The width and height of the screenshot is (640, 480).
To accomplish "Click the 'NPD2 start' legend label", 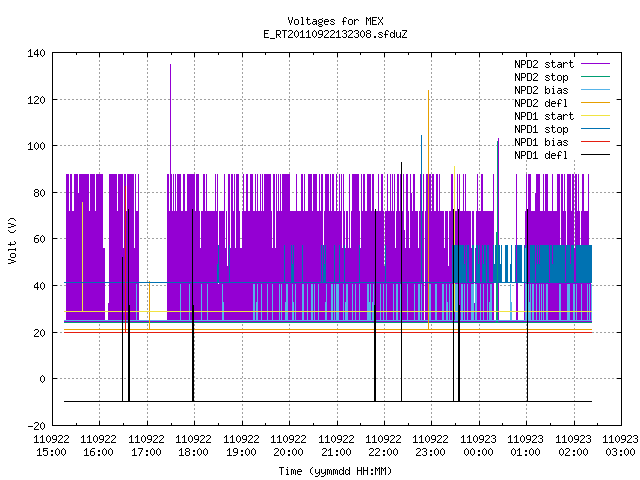I will pyautogui.click(x=544, y=64).
